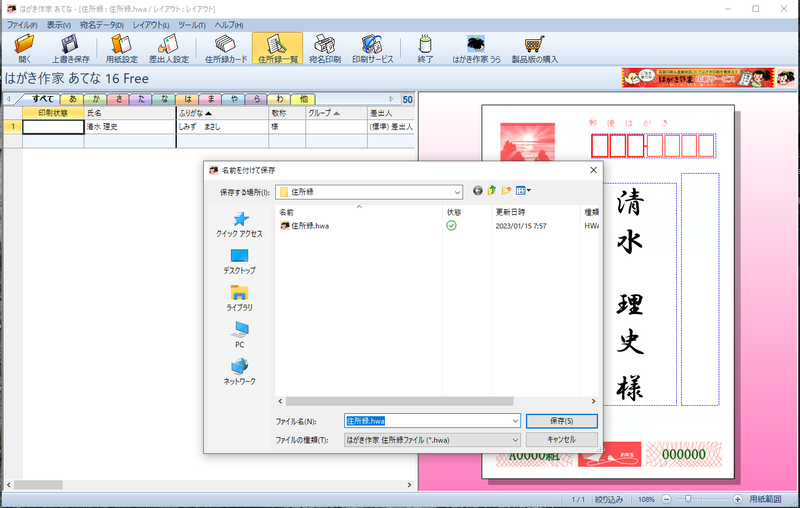The image size is (800, 508).
Task: Click the 開く open toolbar icon
Action: click(x=24, y=48)
